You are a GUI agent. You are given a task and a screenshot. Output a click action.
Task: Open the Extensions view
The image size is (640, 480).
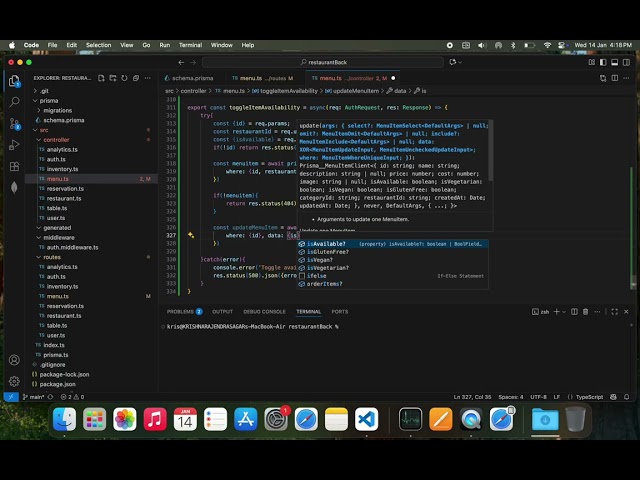click(14, 167)
